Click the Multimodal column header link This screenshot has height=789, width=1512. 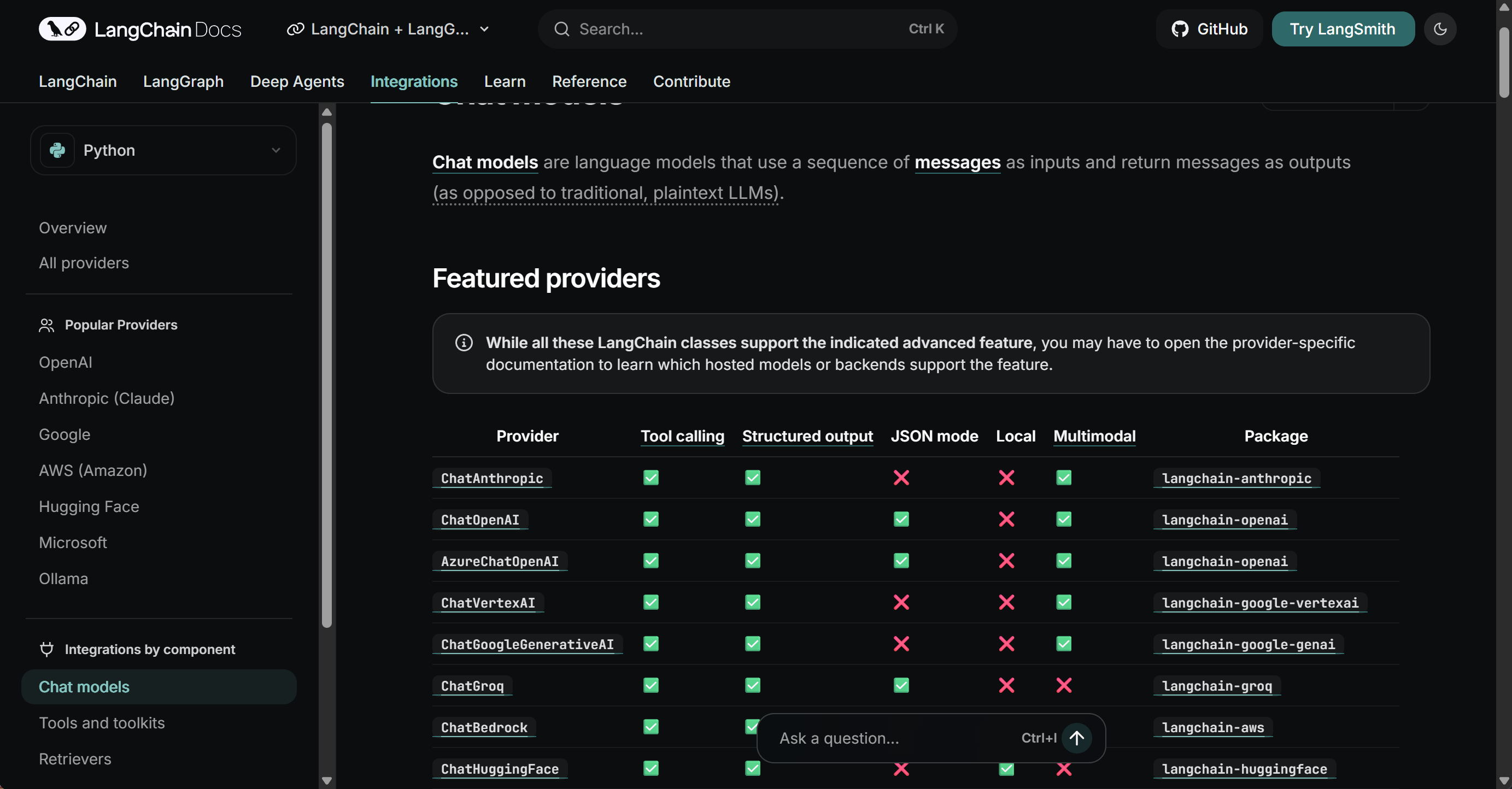pyautogui.click(x=1094, y=436)
